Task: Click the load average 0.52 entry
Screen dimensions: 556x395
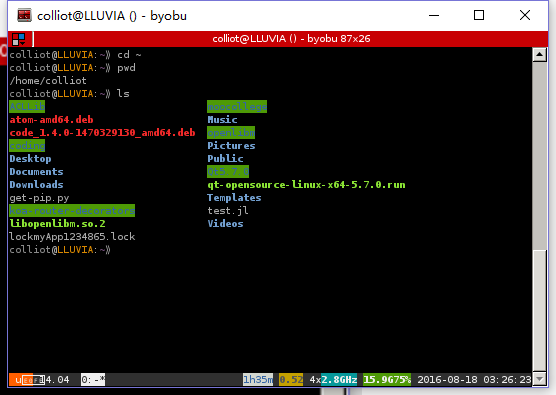Action: point(291,380)
